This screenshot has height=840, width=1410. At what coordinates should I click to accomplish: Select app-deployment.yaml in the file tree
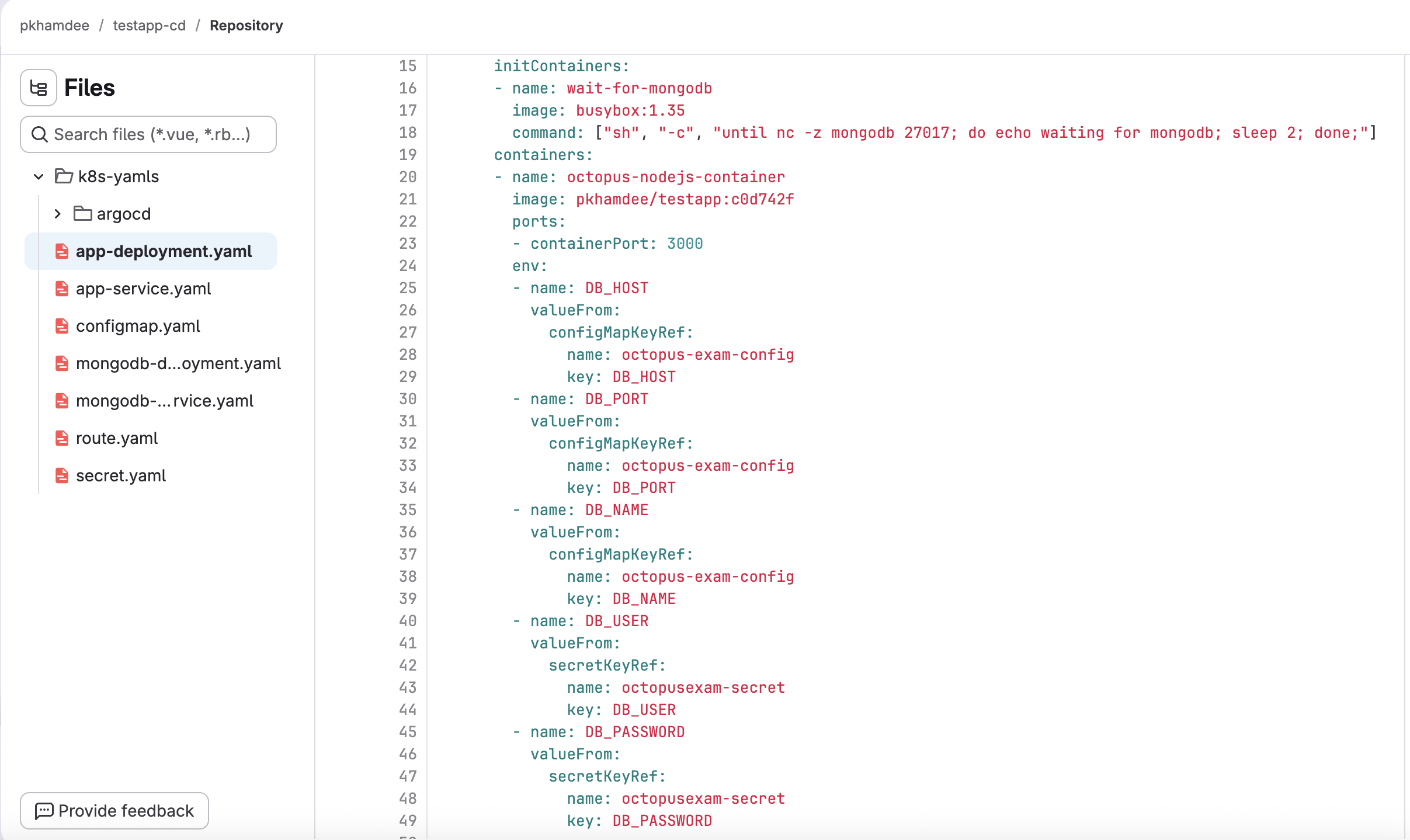164,251
